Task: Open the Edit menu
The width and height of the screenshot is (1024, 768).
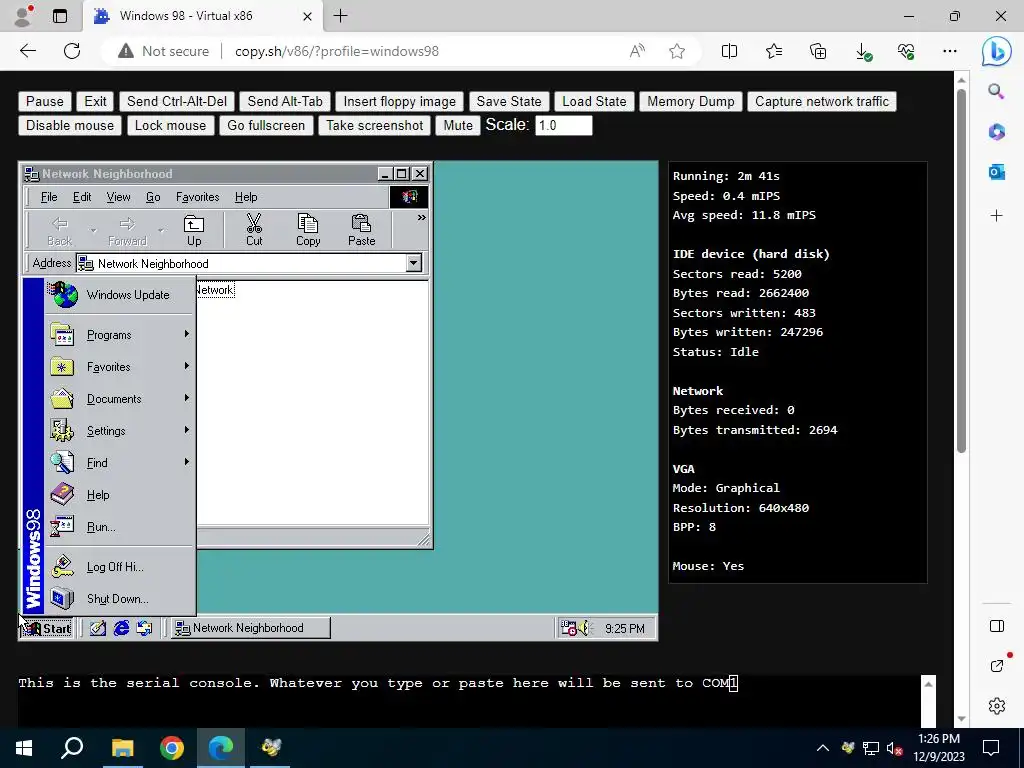Action: pyautogui.click(x=82, y=197)
